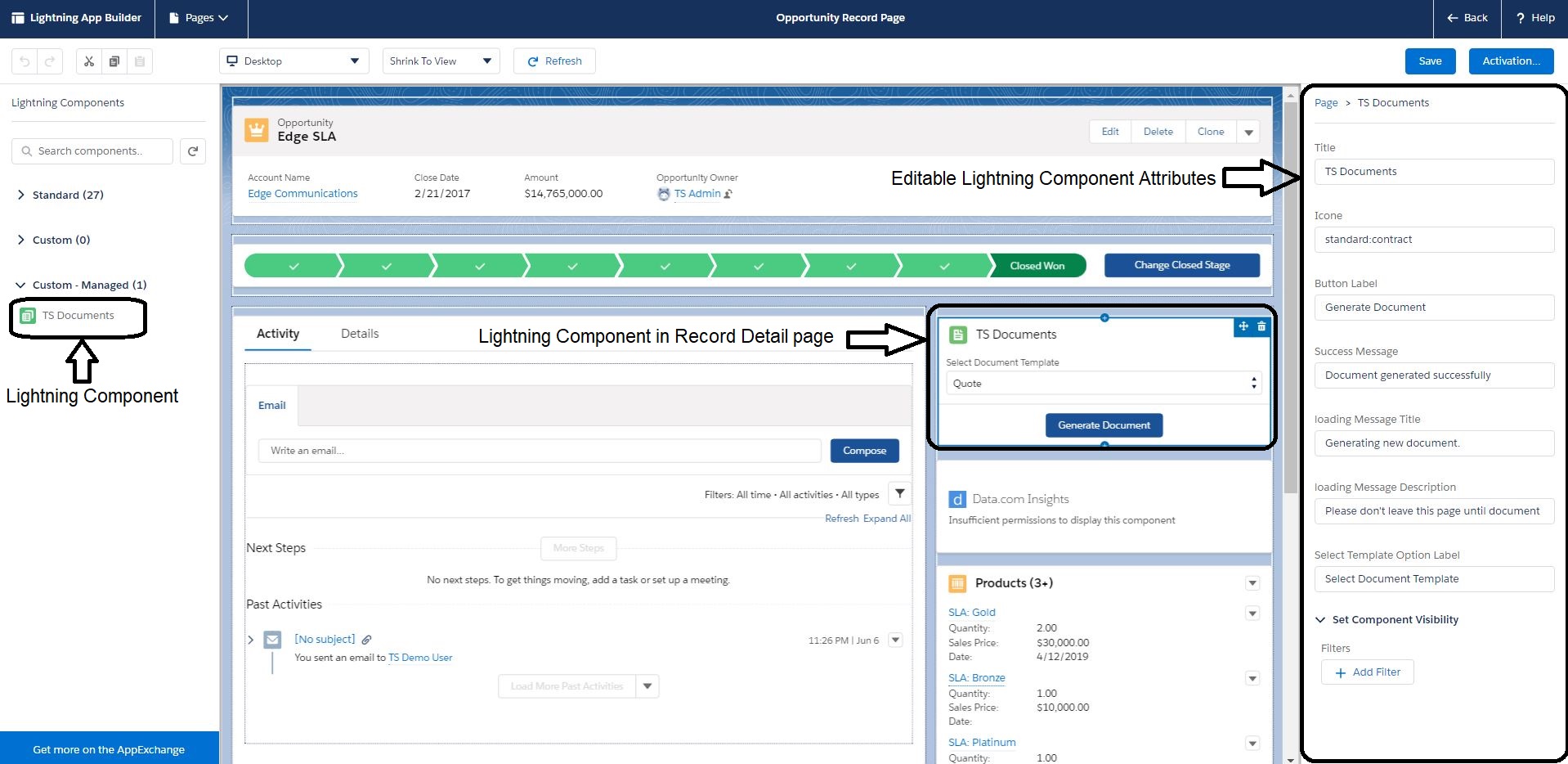Click the Undo icon in the toolbar

[x=24, y=61]
